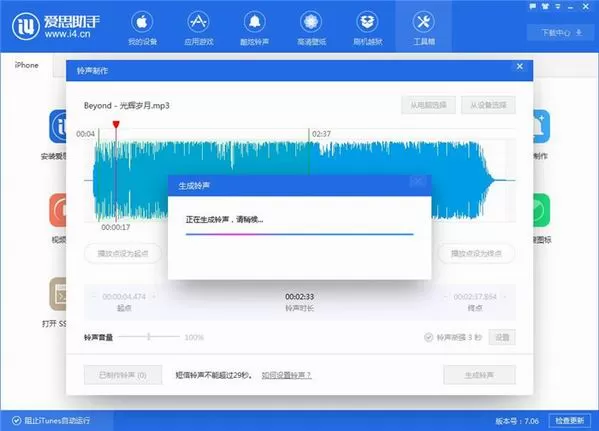Click the 00:04 start marker line
The height and width of the screenshot is (431, 599).
pyautogui.click(x=99, y=174)
